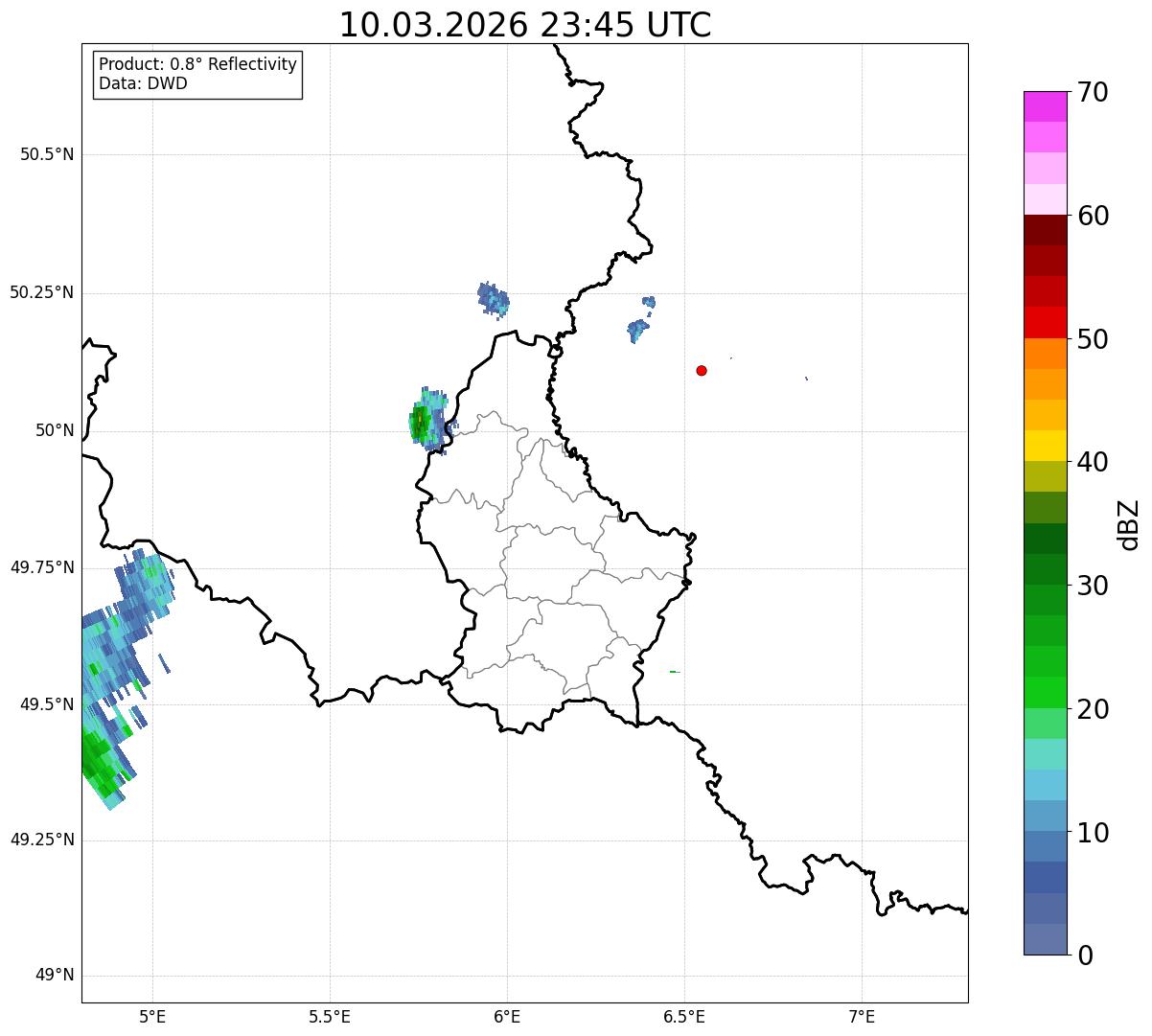Image resolution: width=1152 pixels, height=1036 pixels.
Task: Click the orange colorbar swatch below 50
Action: 1045,354
